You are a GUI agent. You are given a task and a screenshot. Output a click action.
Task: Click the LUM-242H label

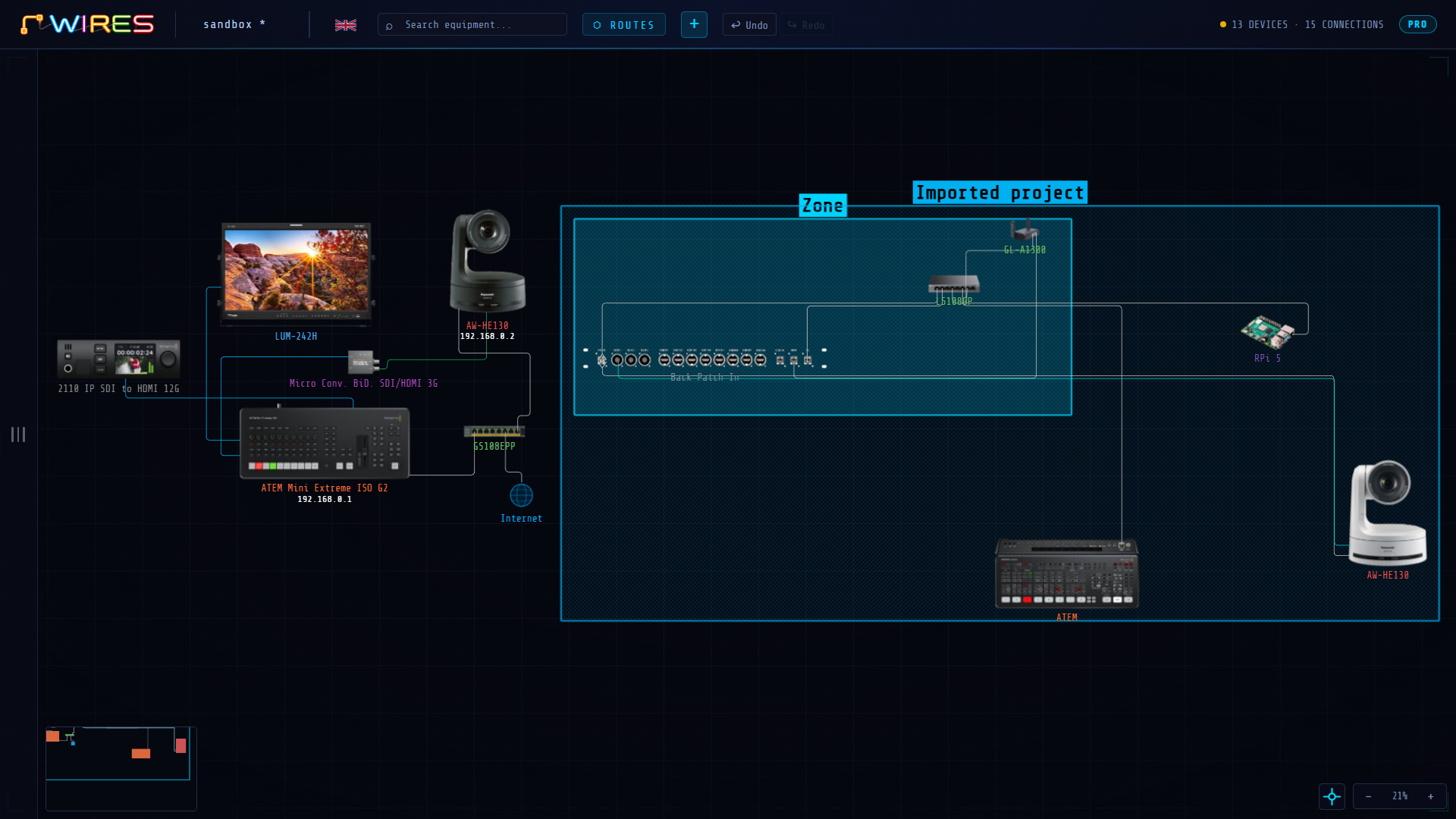296,337
